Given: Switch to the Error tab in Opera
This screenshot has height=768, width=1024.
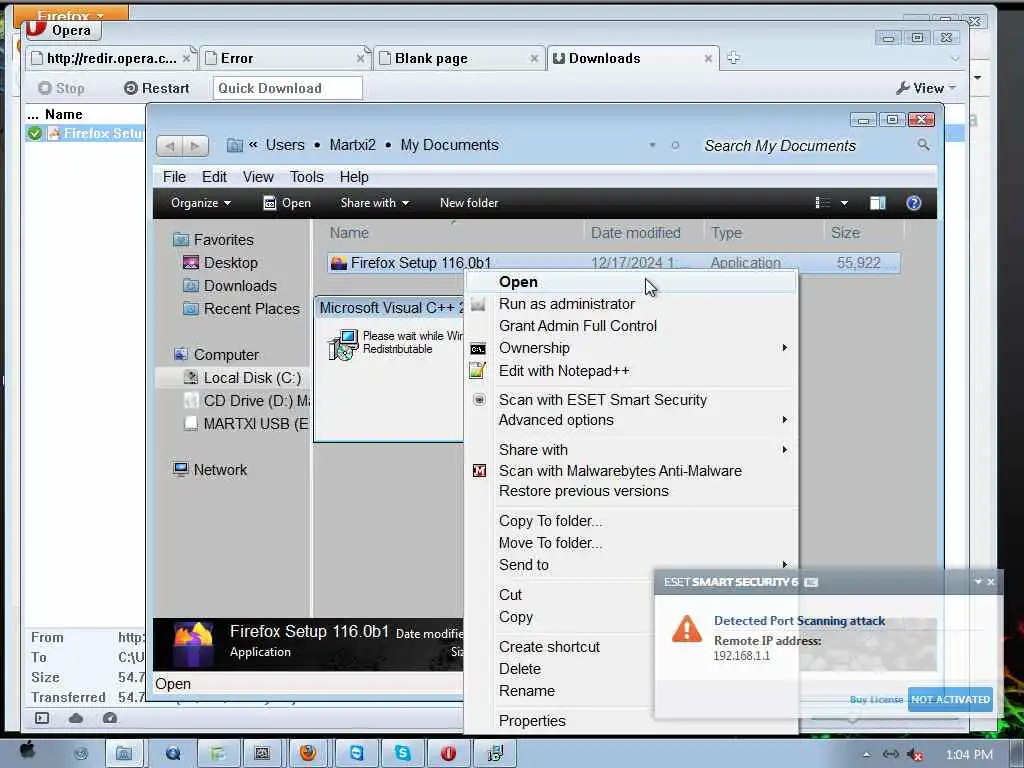Looking at the screenshot, I should point(285,58).
